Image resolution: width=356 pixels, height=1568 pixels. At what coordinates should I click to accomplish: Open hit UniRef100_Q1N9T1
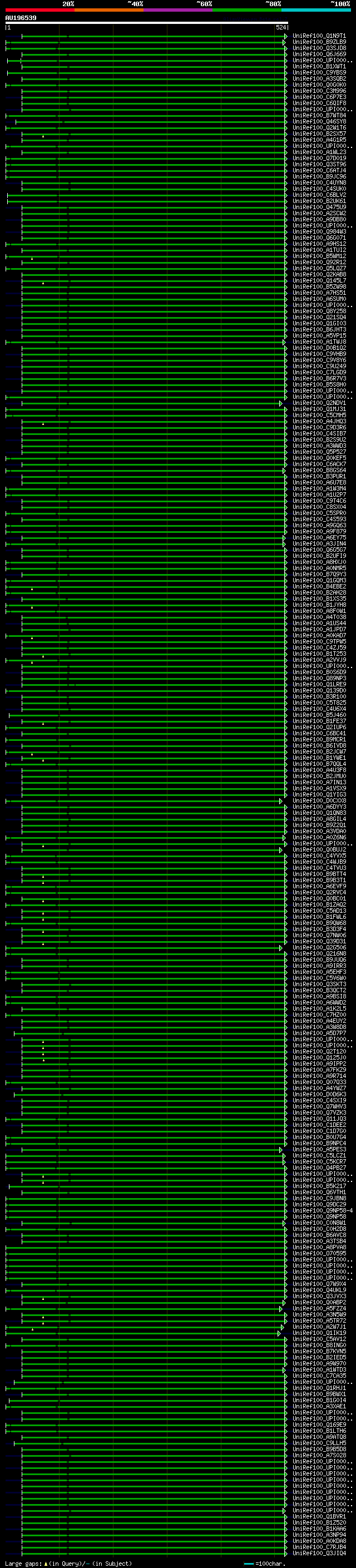pyautogui.click(x=319, y=36)
